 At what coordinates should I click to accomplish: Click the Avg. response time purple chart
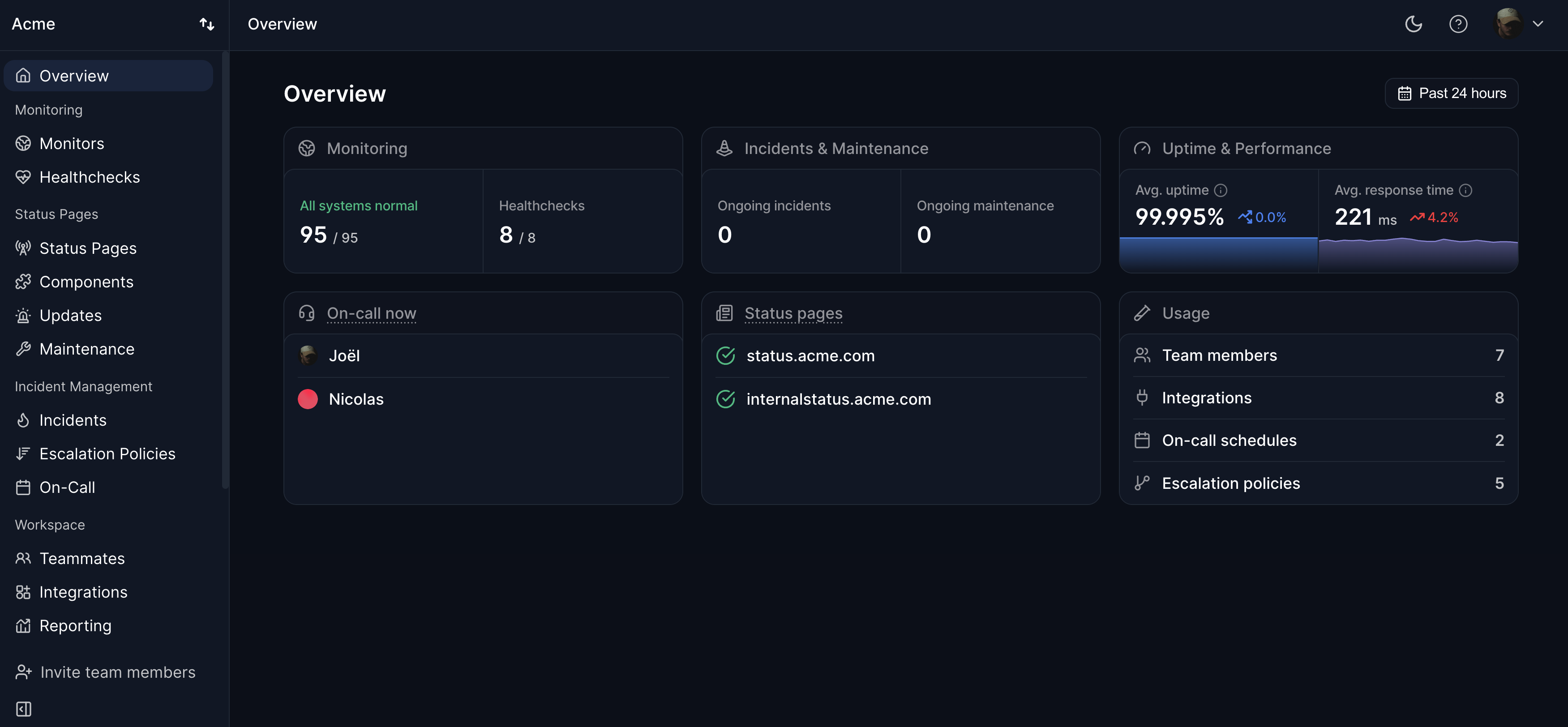pos(1418,255)
